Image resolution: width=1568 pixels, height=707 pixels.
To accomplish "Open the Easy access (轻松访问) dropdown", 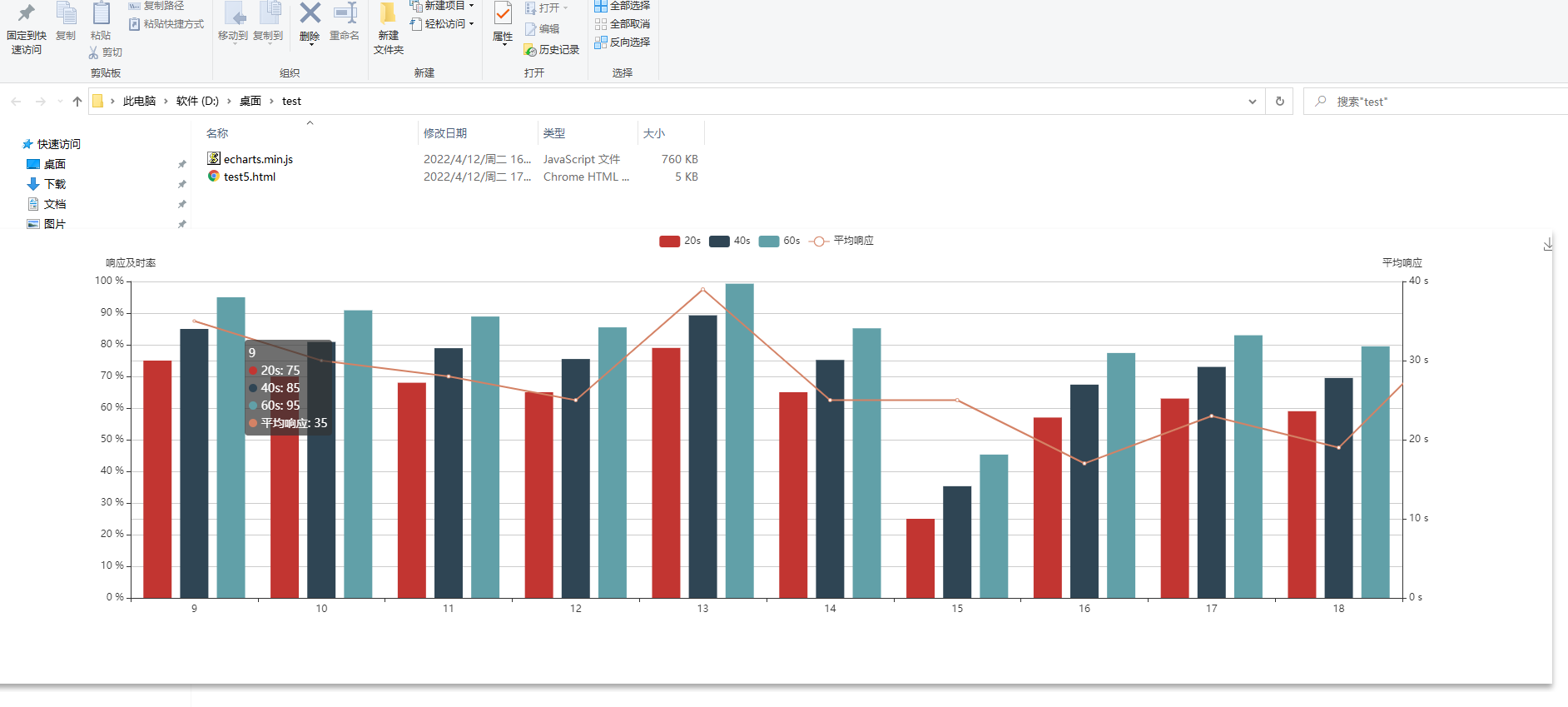I will click(442, 24).
